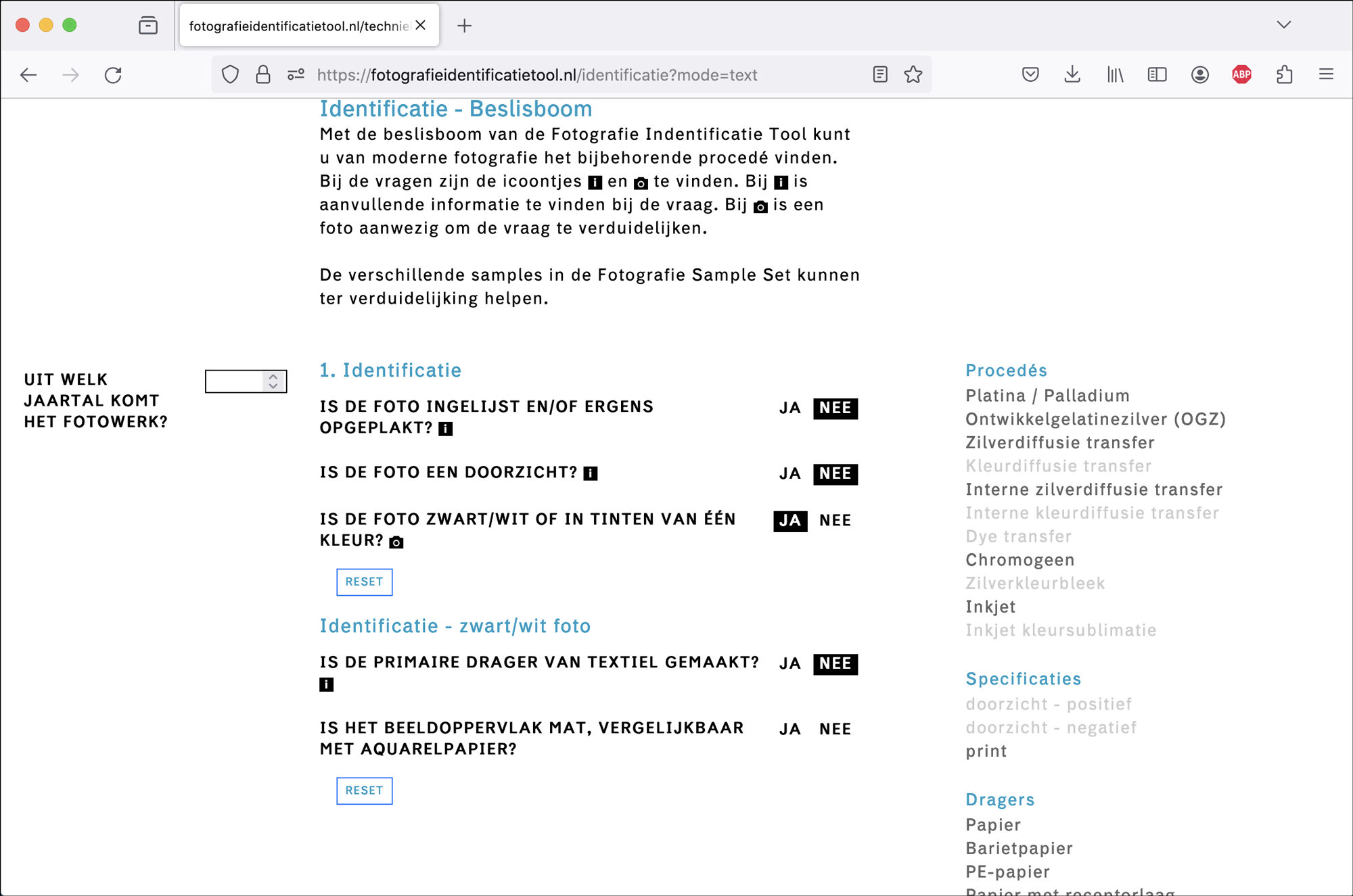Open camera photo icon after 'kleur?' question
This screenshot has height=896, width=1353.
(396, 542)
